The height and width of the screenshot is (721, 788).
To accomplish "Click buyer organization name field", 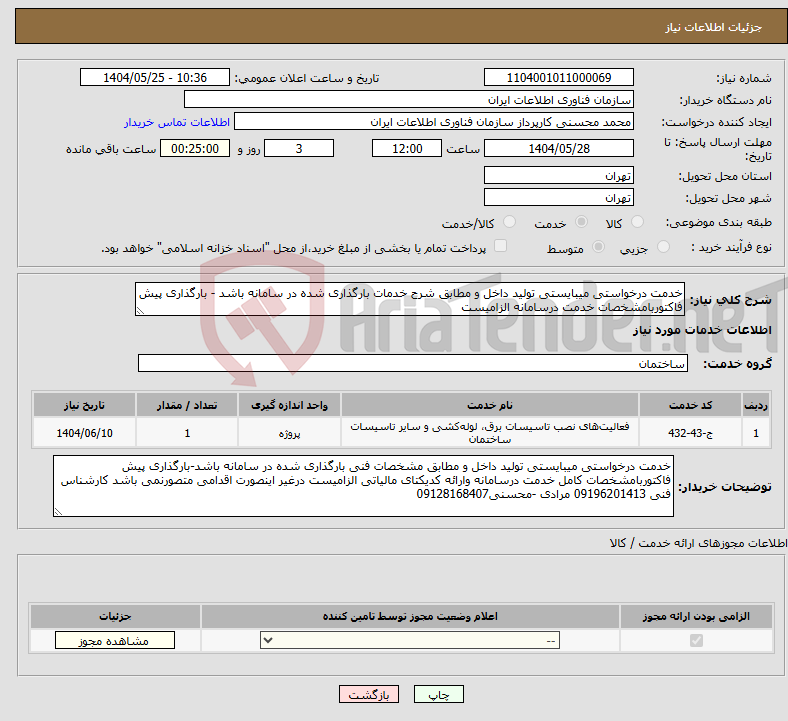I will click(x=409, y=99).
